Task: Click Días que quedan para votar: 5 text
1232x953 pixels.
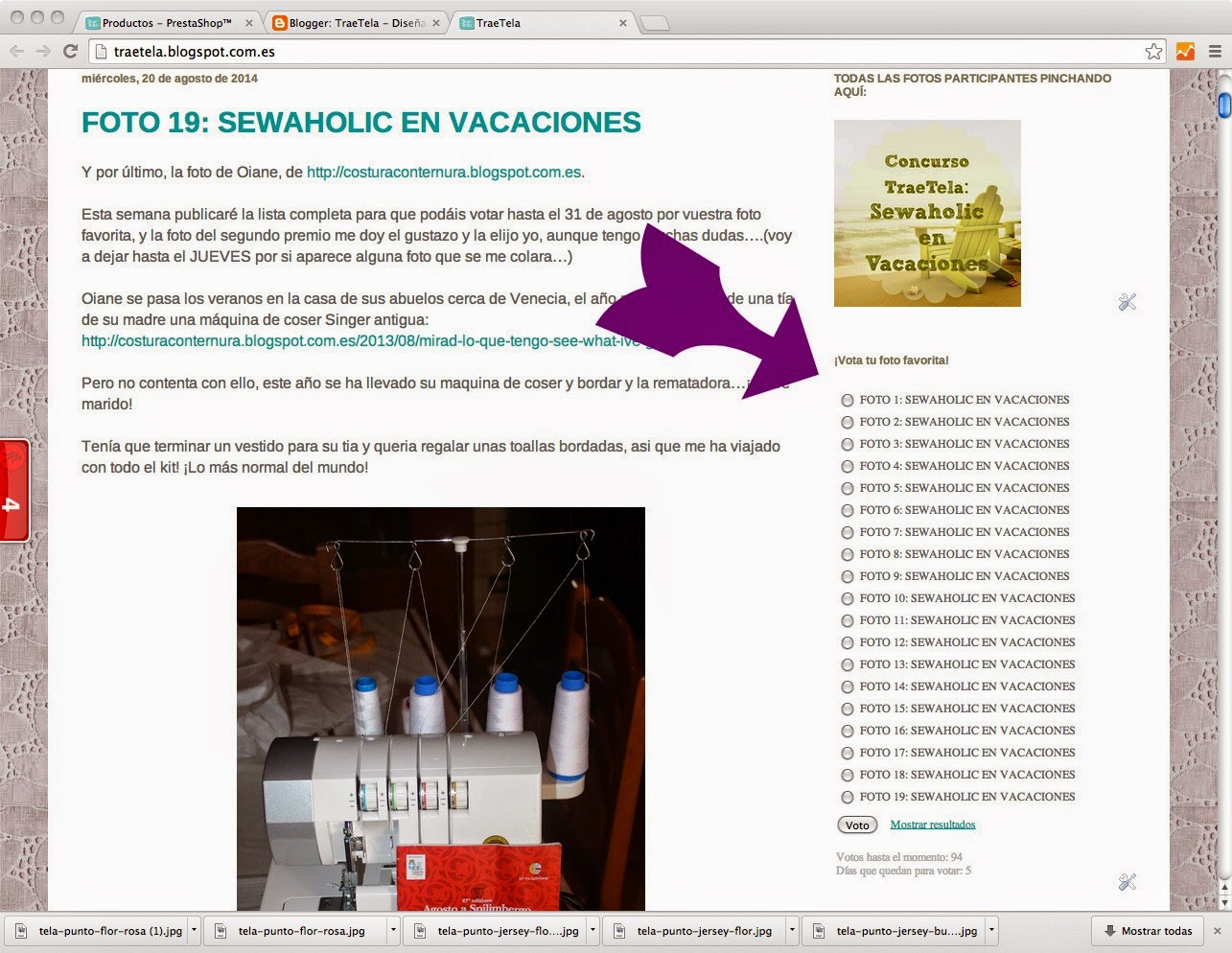Action: [x=903, y=871]
